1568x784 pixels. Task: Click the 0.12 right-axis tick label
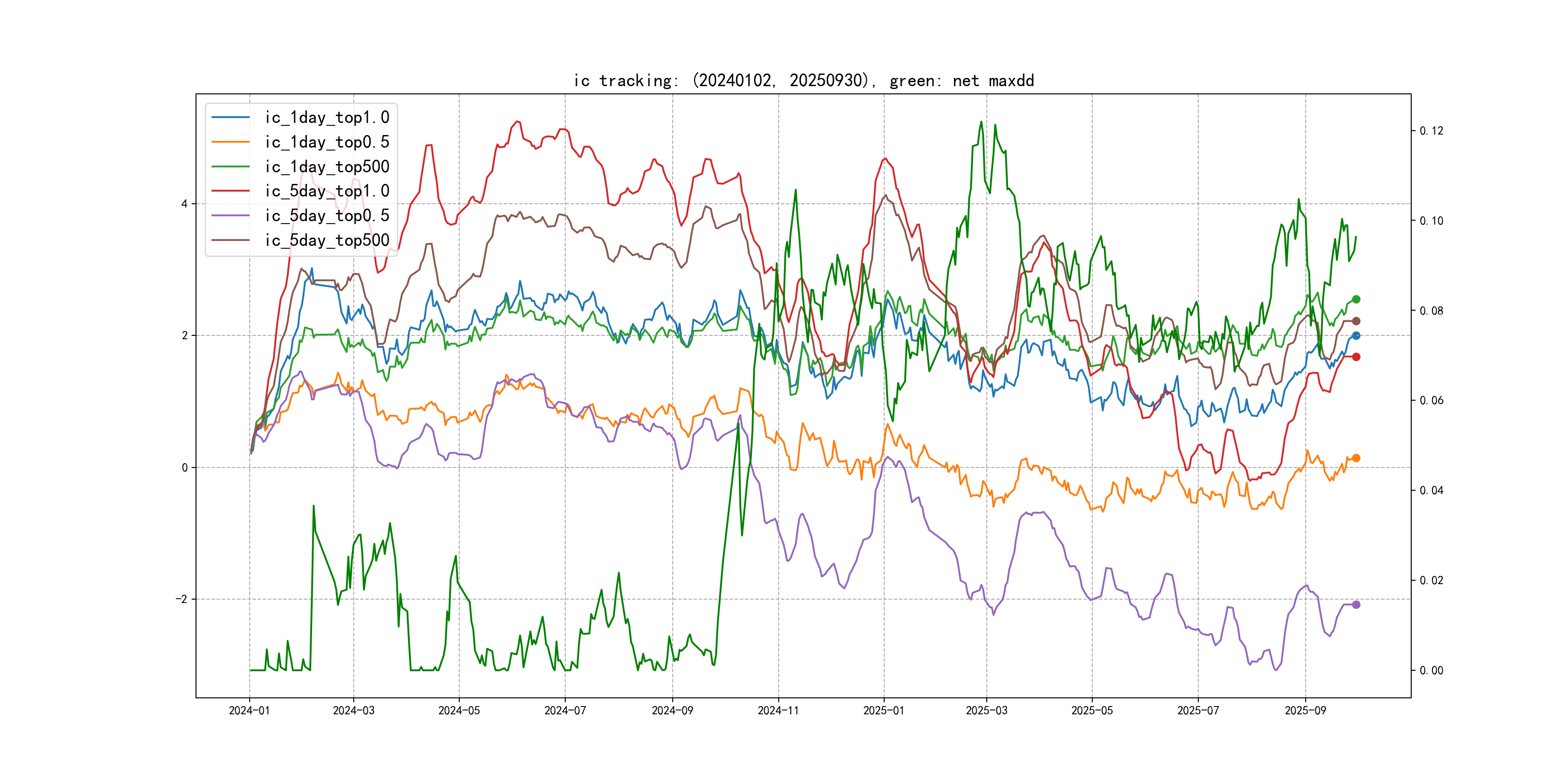click(1431, 131)
